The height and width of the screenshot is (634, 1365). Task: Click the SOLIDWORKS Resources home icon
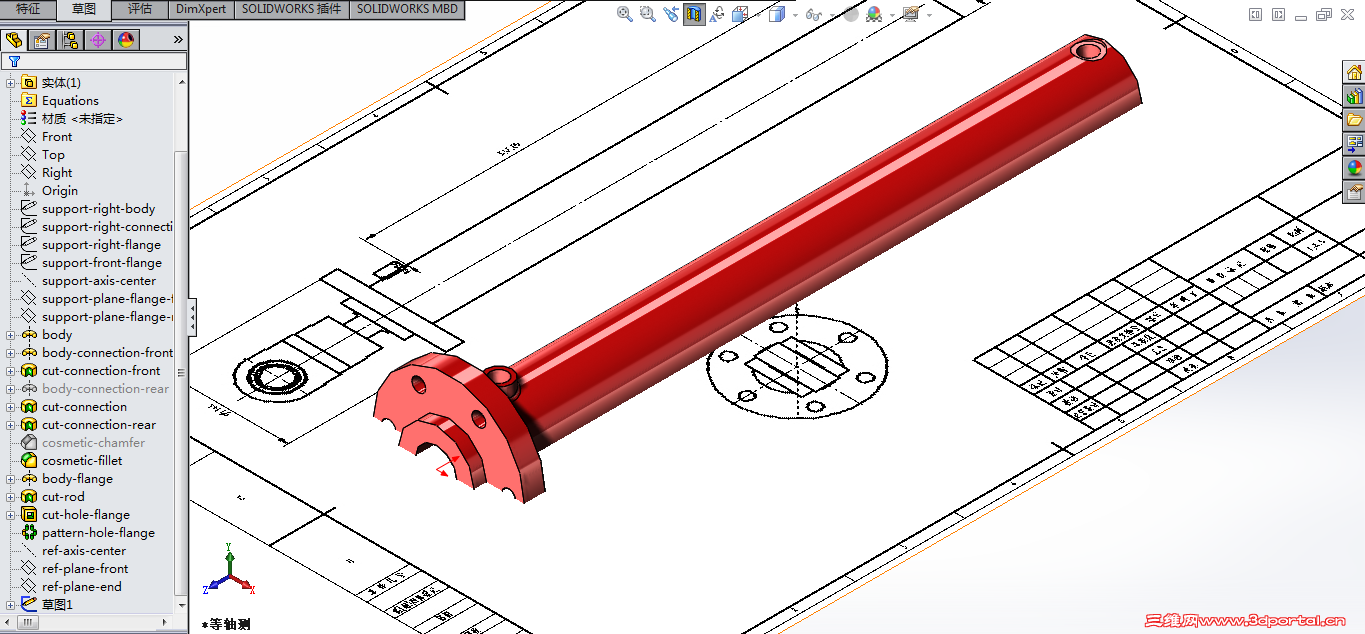tap(1354, 72)
